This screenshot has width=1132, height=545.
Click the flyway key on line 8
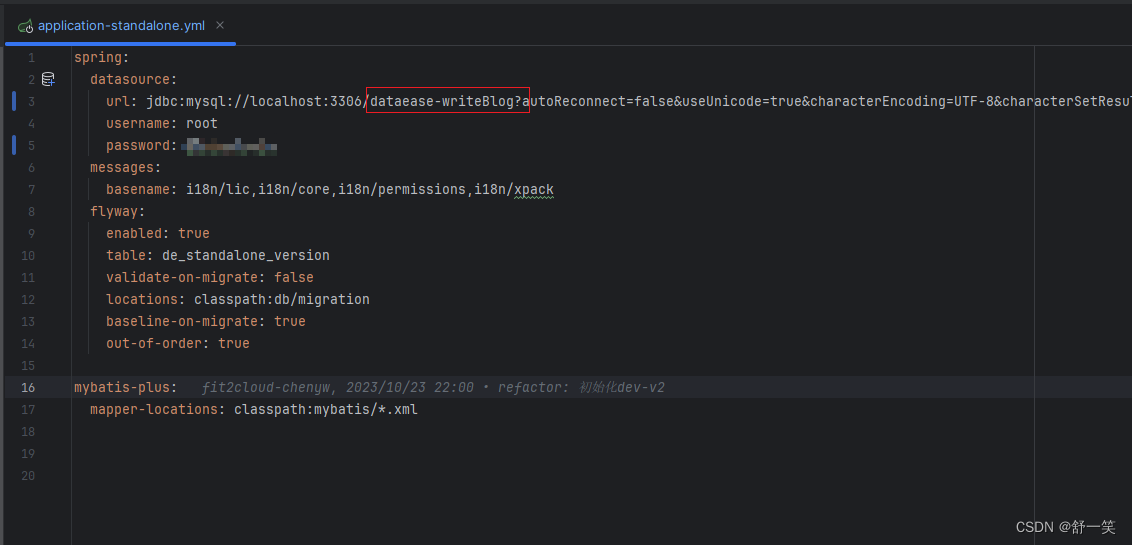coord(114,211)
